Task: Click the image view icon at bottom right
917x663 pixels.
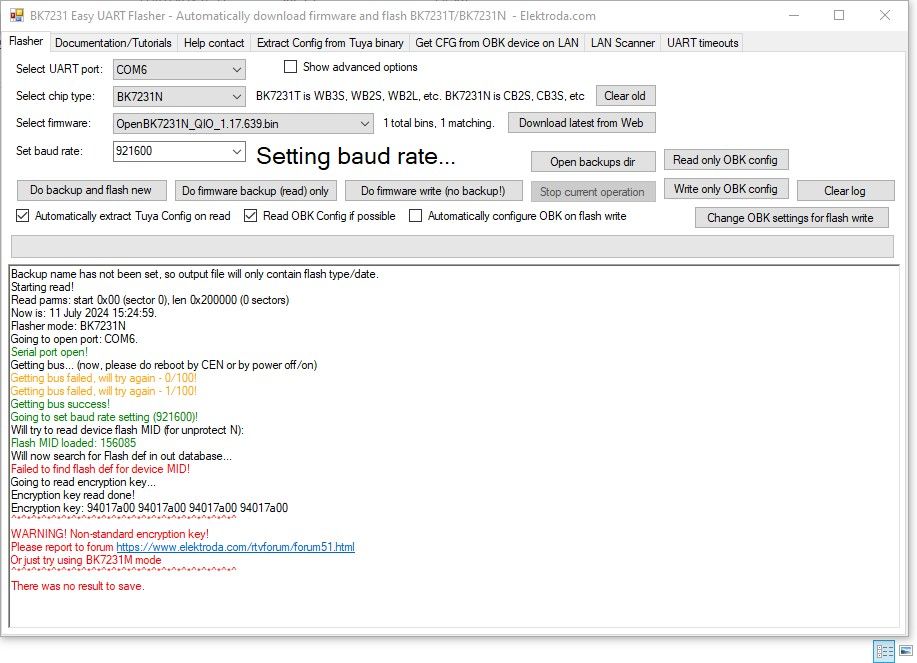Action: point(905,651)
